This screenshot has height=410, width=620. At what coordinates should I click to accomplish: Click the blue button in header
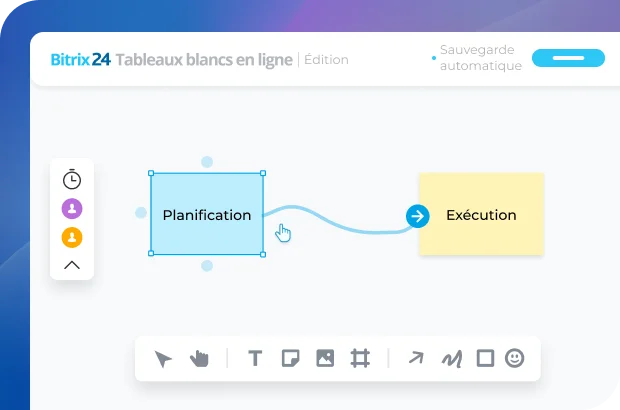pyautogui.click(x=568, y=58)
